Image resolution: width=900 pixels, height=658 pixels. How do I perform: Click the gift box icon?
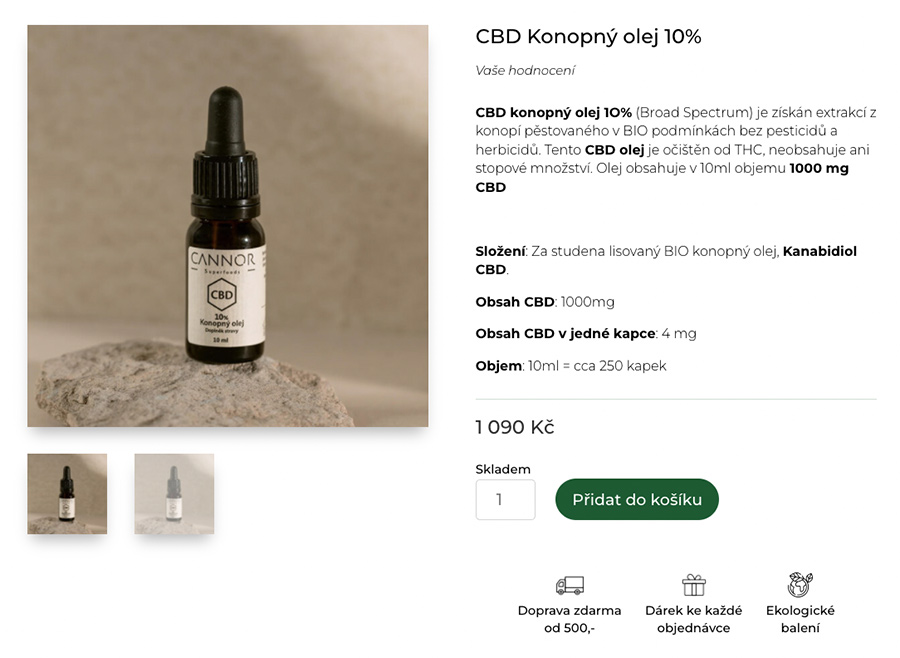[x=693, y=585]
